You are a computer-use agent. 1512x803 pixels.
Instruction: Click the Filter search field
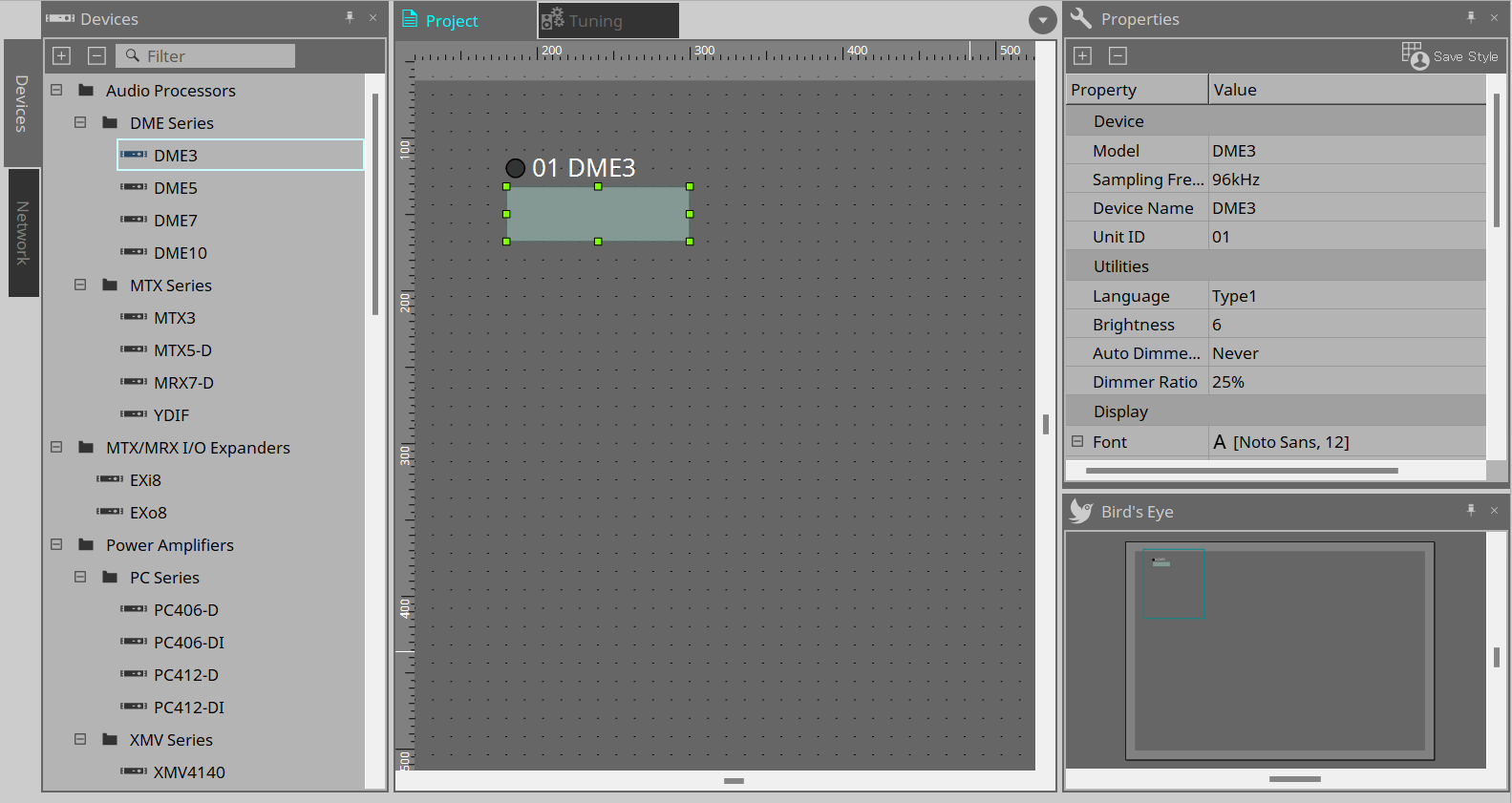pyautogui.click(x=205, y=56)
